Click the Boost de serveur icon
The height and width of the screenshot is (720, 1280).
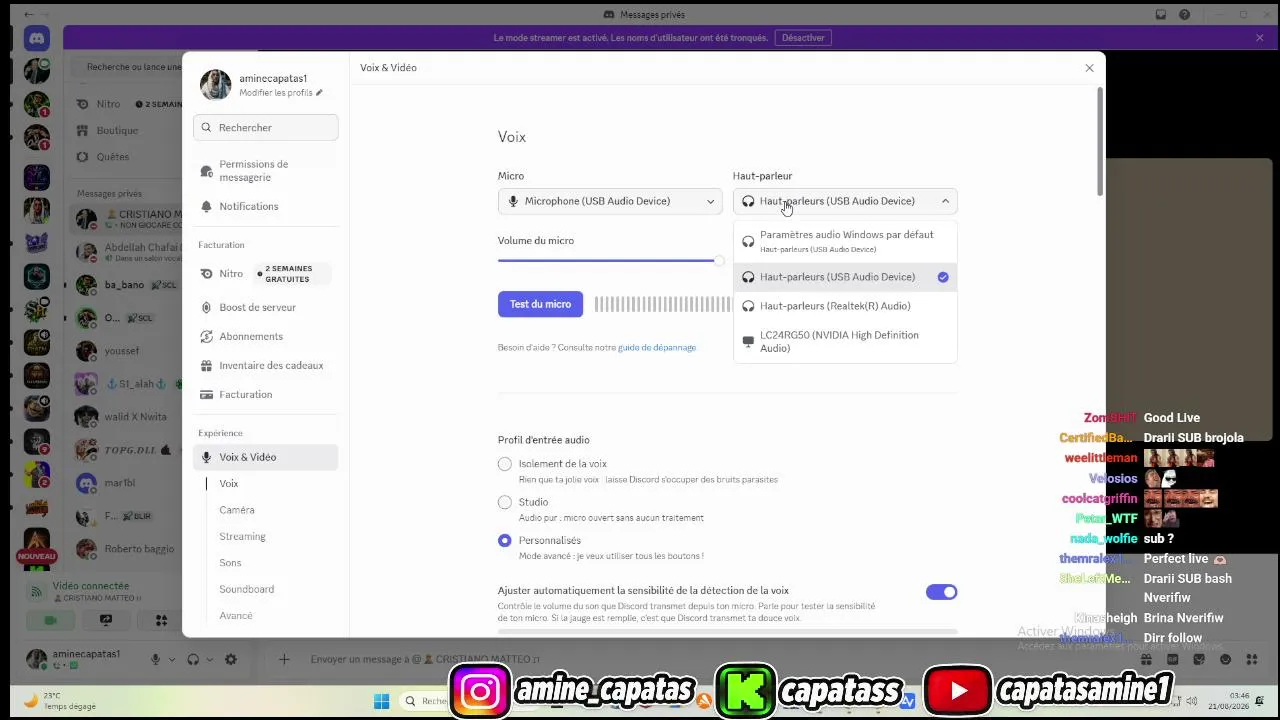pyautogui.click(x=207, y=307)
